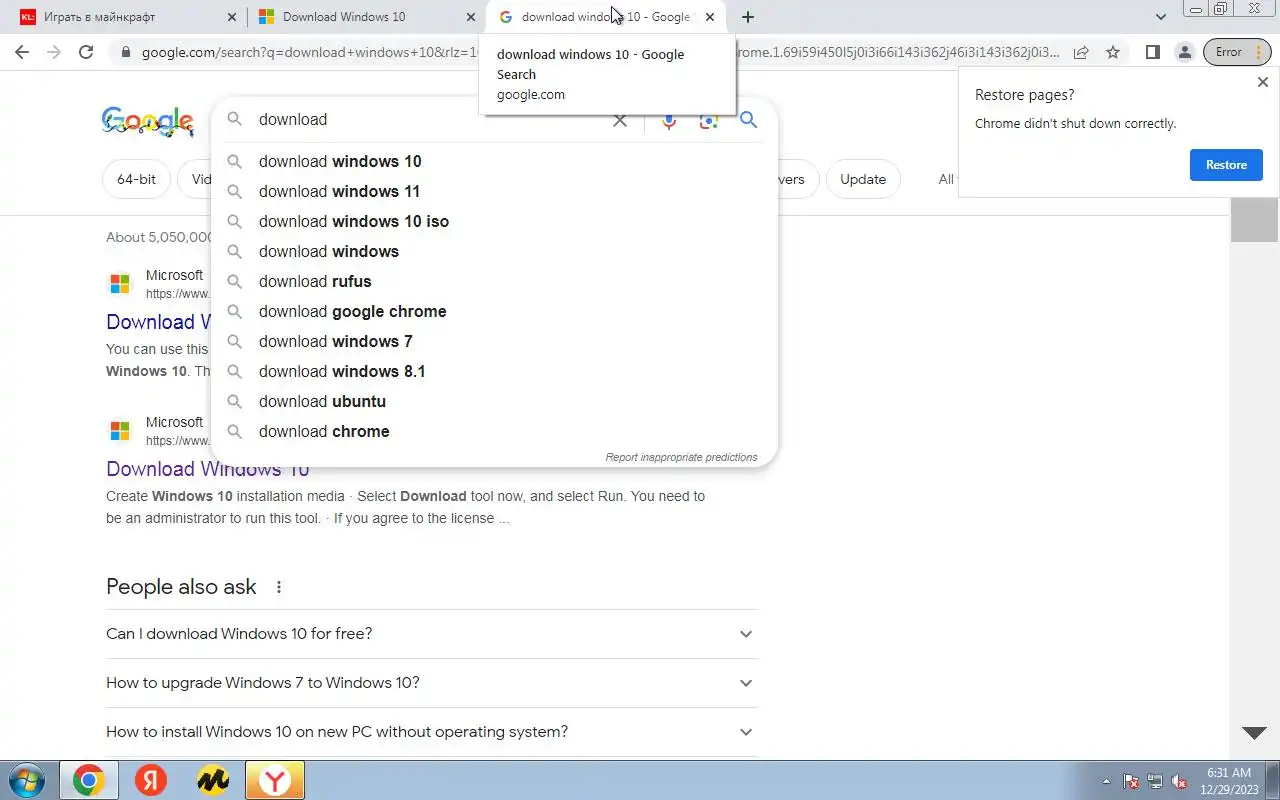Select the 64-bit filter chip
Viewport: 1280px width, 800px height.
pos(136,180)
